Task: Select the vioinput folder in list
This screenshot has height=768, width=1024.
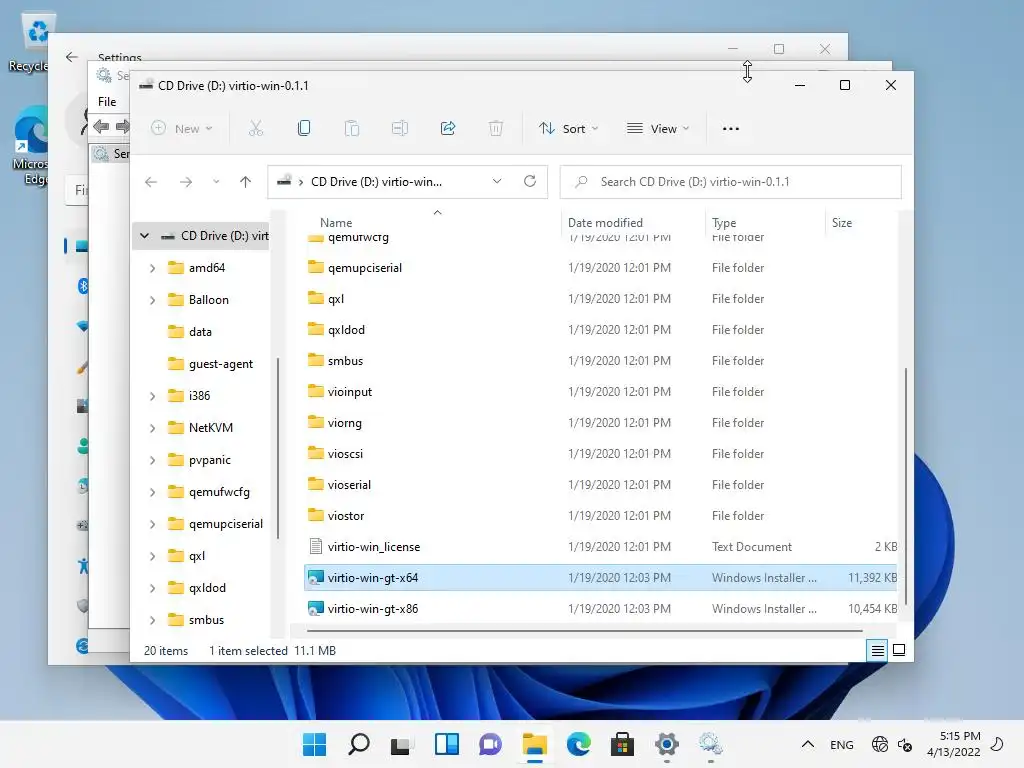Action: tap(600, 392)
